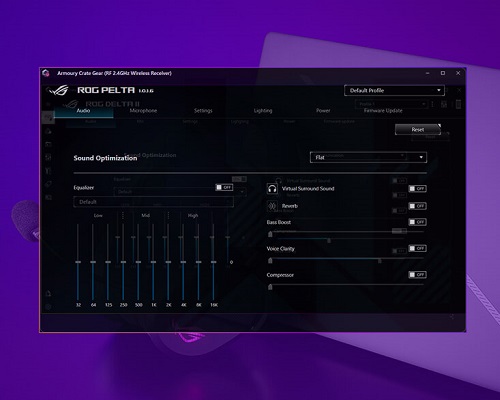
Task: Click the Virtual Surround Sound headphone icon
Action: pyautogui.click(x=272, y=189)
